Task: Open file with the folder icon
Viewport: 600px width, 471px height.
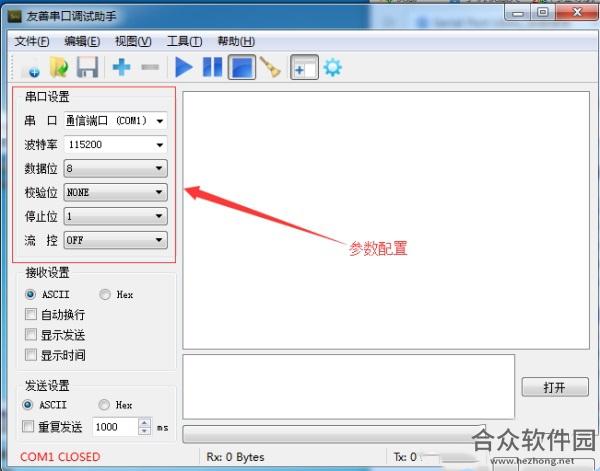Action: [59, 68]
